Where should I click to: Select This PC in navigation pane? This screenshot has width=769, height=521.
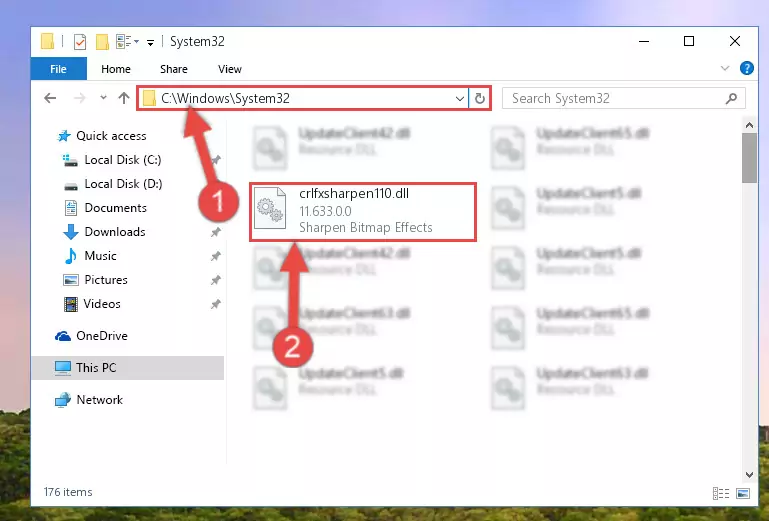pos(128,367)
